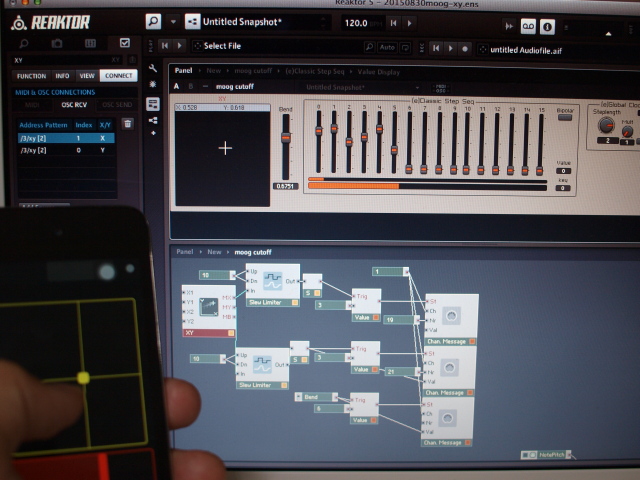Click the upper Slew Limiter module
The height and width of the screenshot is (480, 640).
[x=273, y=285]
